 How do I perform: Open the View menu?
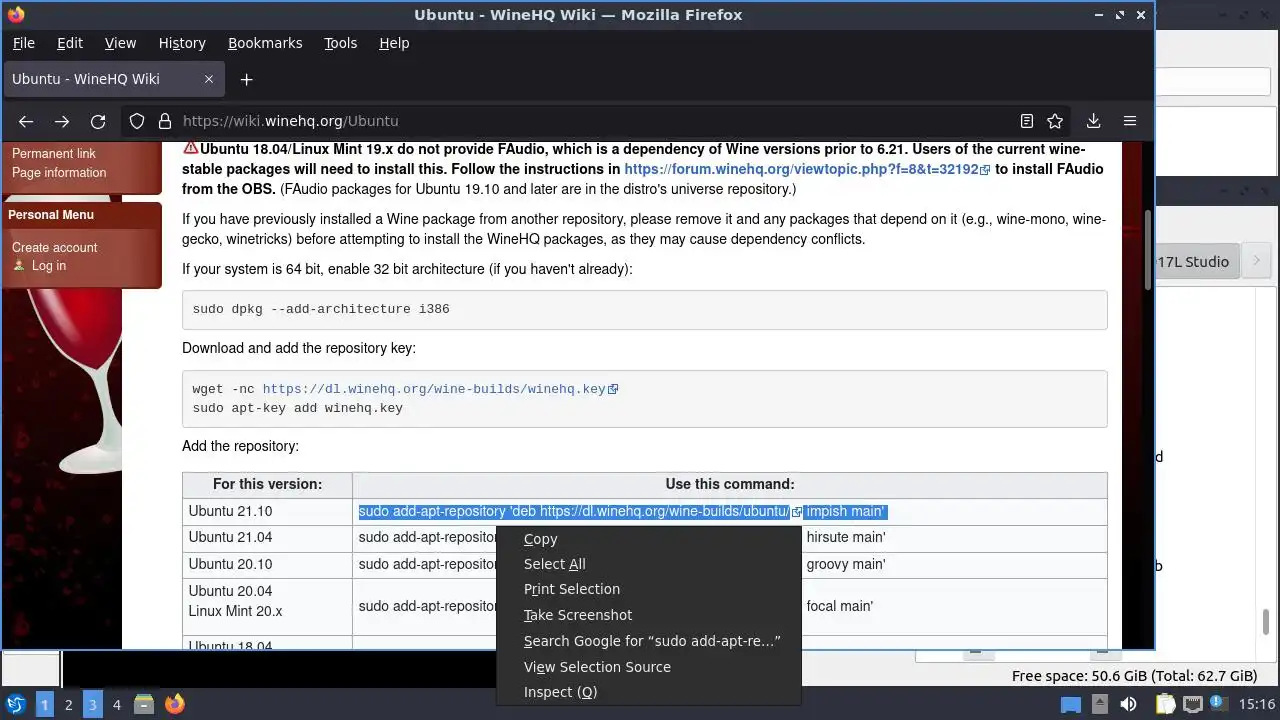(120, 43)
